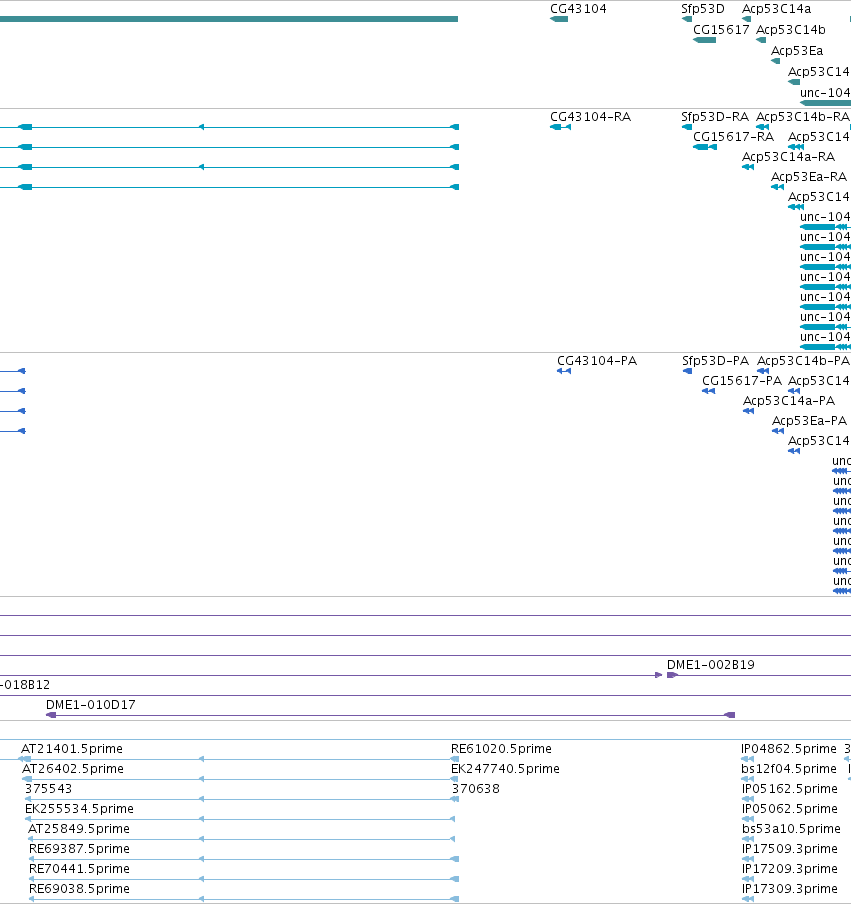The height and width of the screenshot is (904, 851).
Task: Click the CG15617-PA protein label
Action: pyautogui.click(x=742, y=381)
